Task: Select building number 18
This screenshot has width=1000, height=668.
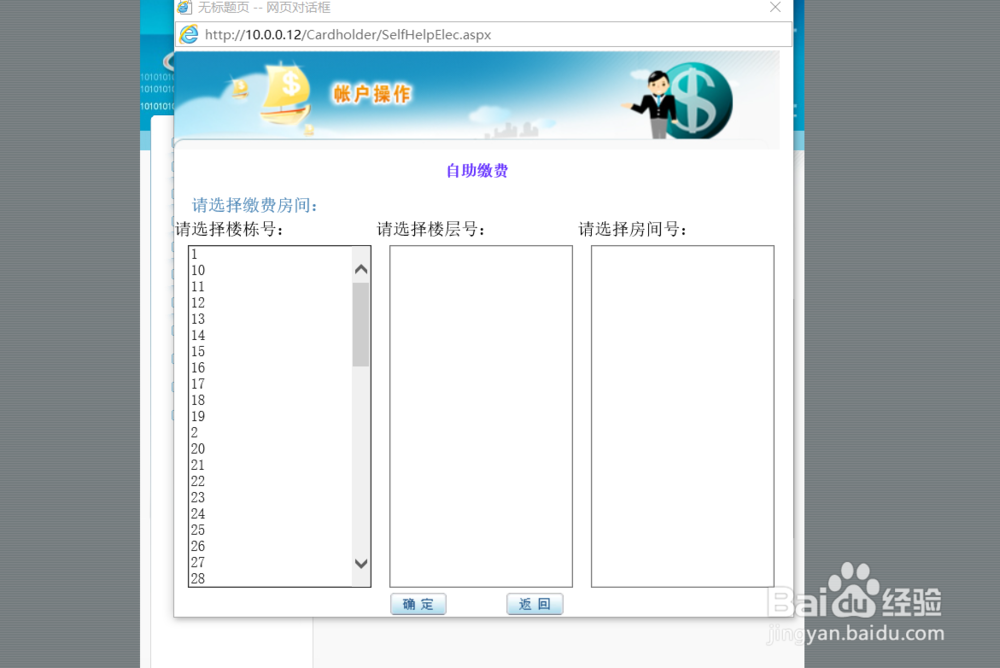Action: [270, 400]
